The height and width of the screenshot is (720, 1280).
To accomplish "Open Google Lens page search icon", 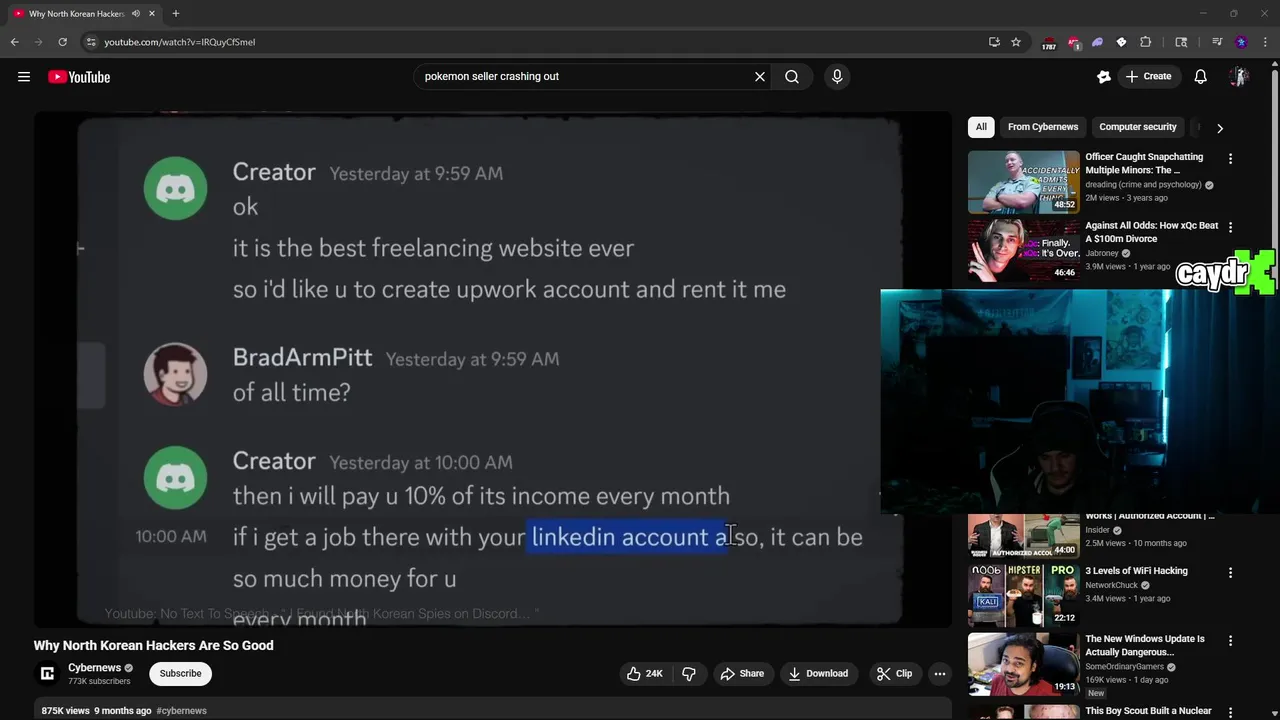I will [1181, 42].
